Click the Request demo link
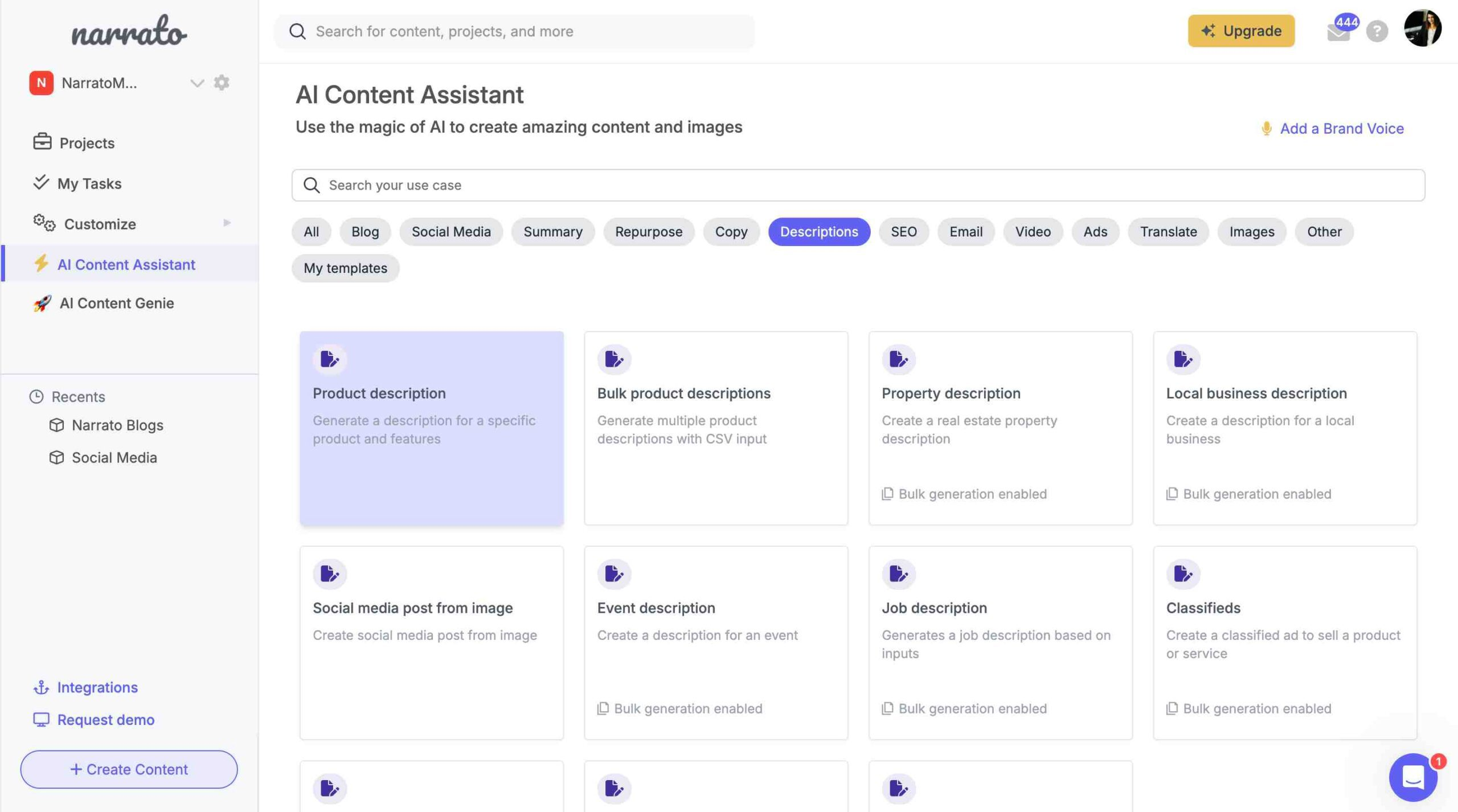 pos(105,719)
